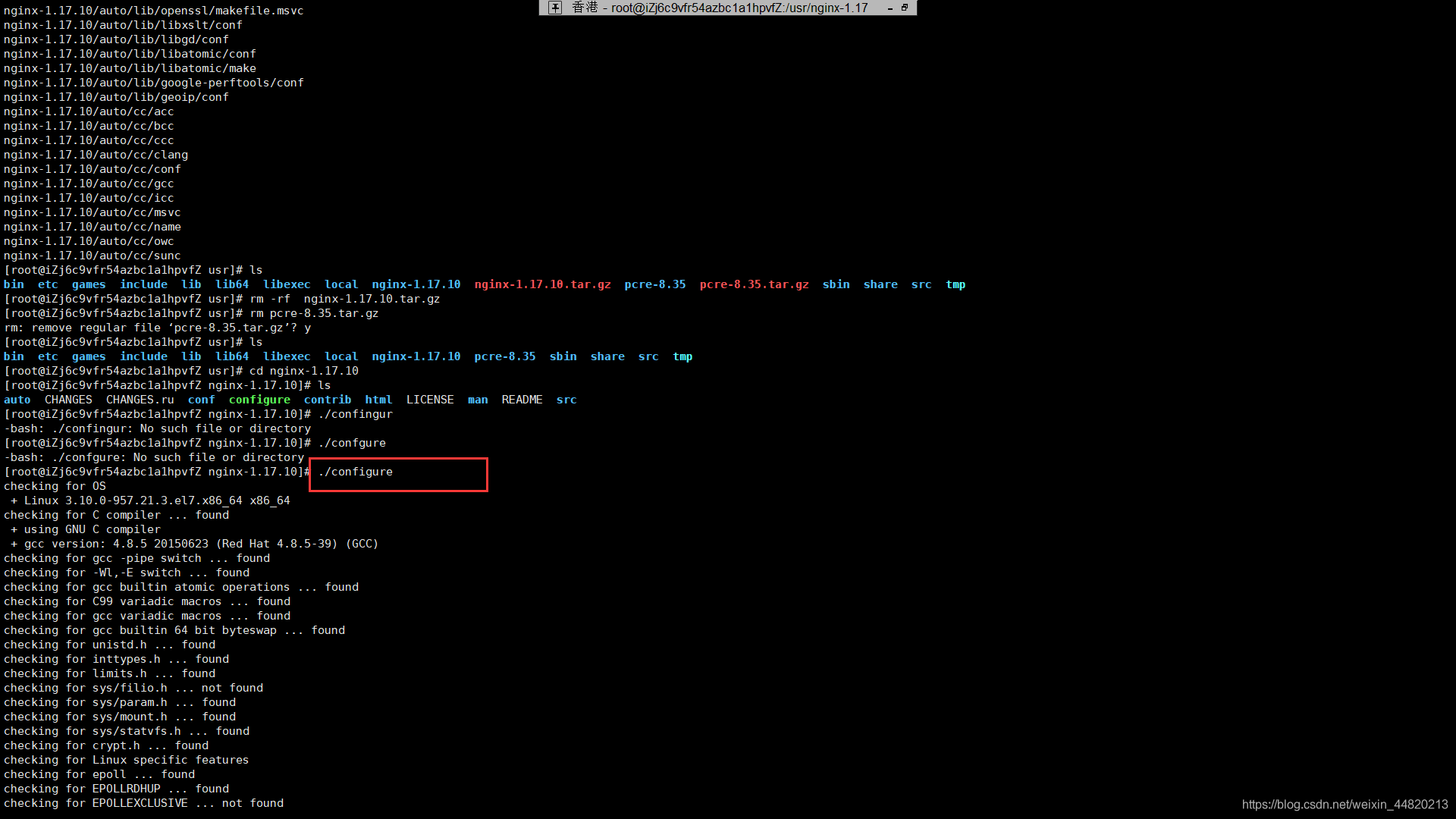Click the 'rm -rf nginx-1.17.10.tar.gz' command line
1456x819 pixels.
tap(344, 299)
